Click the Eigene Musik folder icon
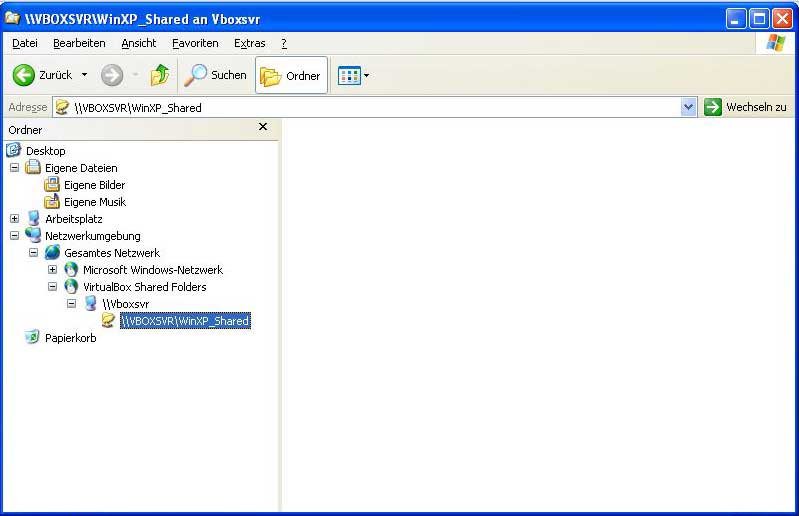The image size is (799, 516). point(52,202)
